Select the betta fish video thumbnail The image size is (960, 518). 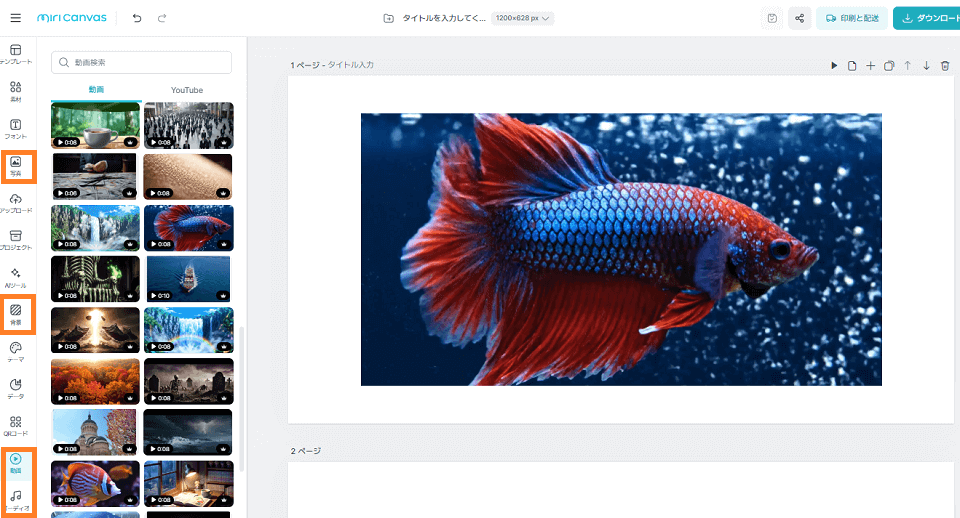click(188, 228)
